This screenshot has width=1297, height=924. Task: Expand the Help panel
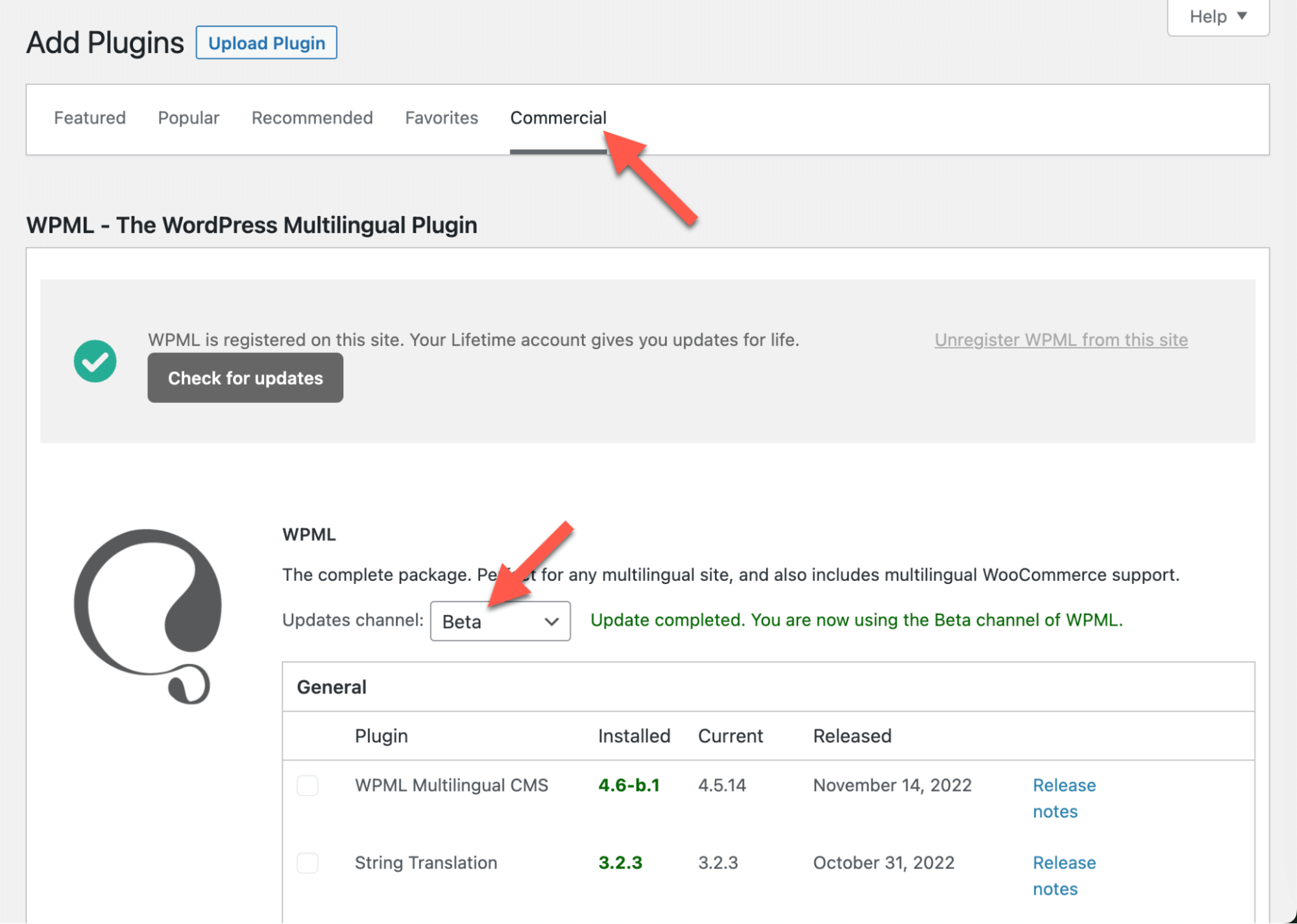point(1218,17)
